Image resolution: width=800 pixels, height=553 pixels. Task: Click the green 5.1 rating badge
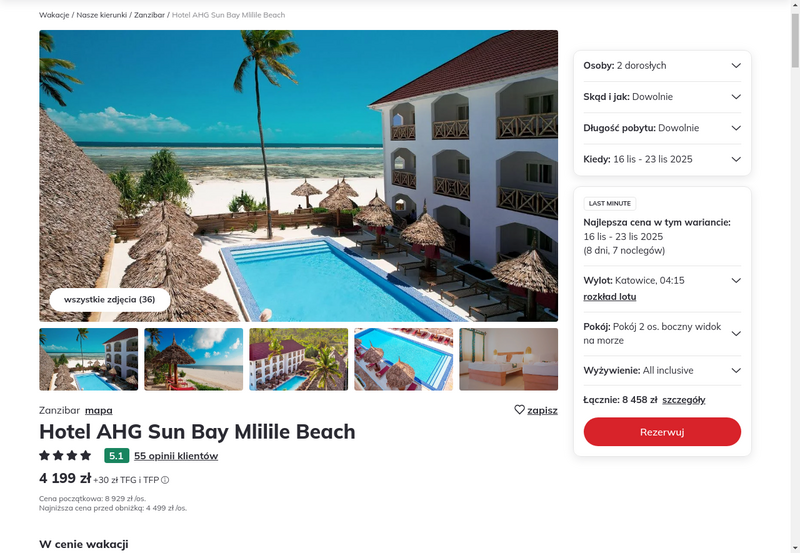(116, 456)
